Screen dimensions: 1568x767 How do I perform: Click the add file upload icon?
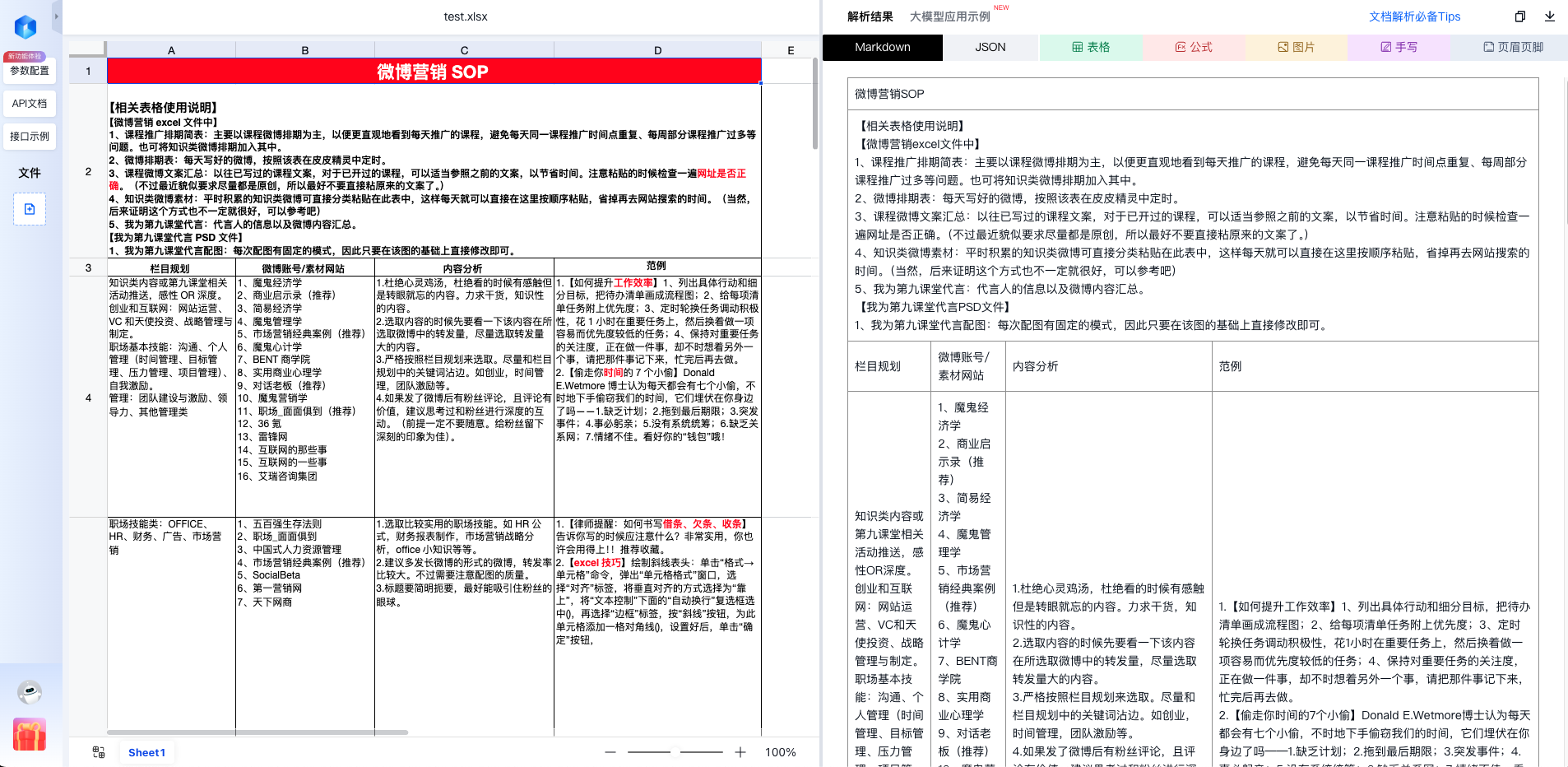point(30,209)
